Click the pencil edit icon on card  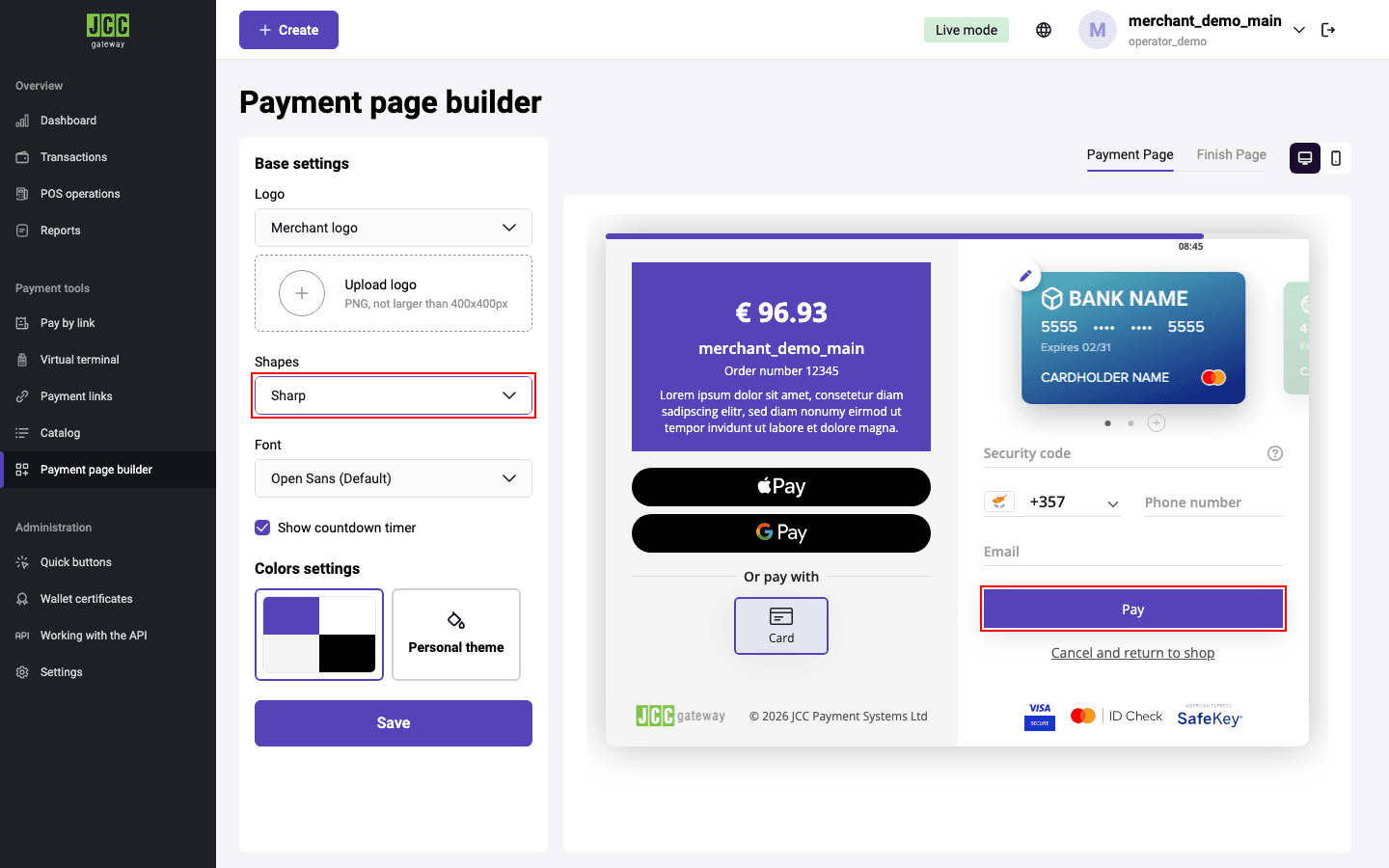1026,276
